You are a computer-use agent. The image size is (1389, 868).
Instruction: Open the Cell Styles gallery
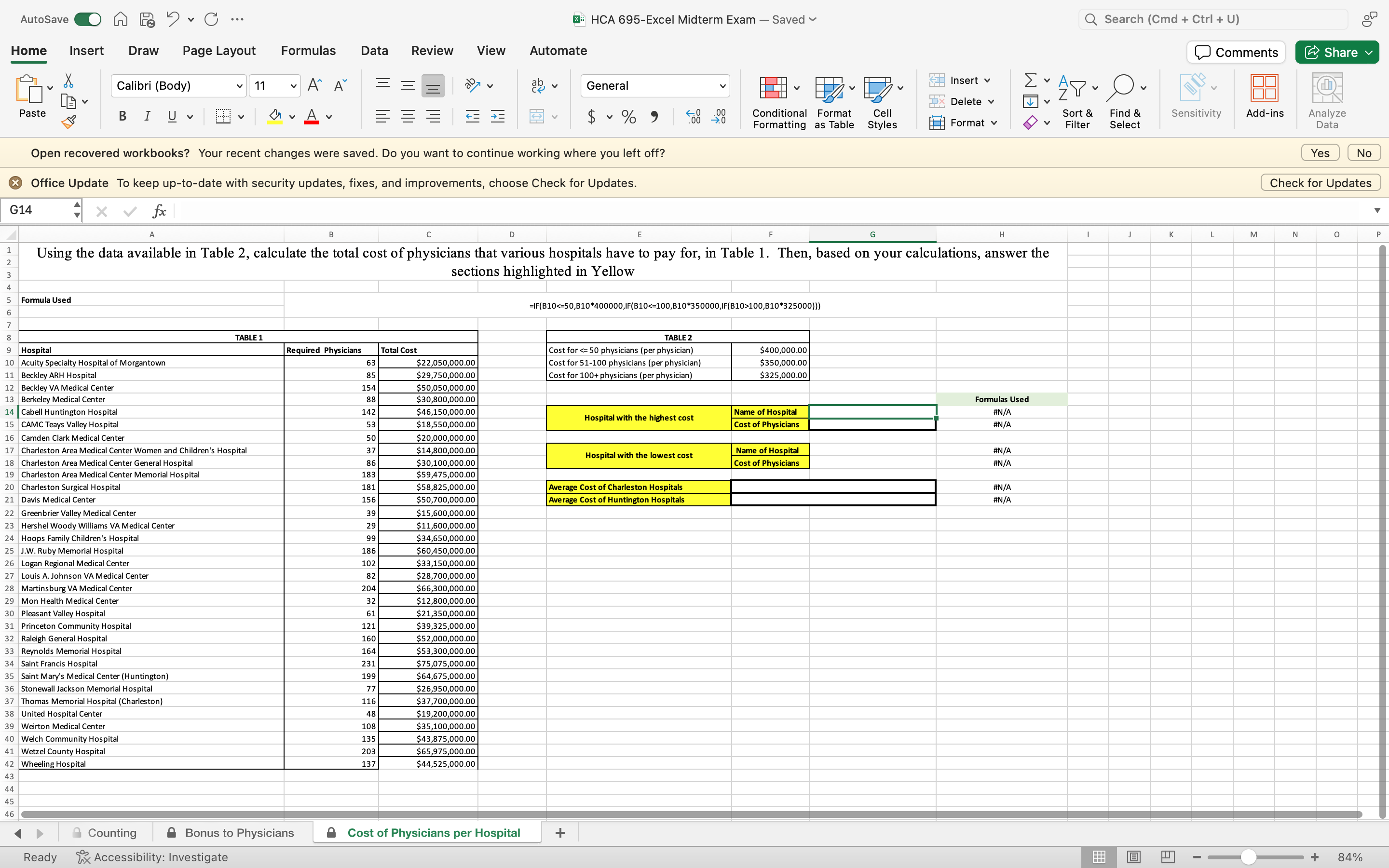click(x=882, y=100)
